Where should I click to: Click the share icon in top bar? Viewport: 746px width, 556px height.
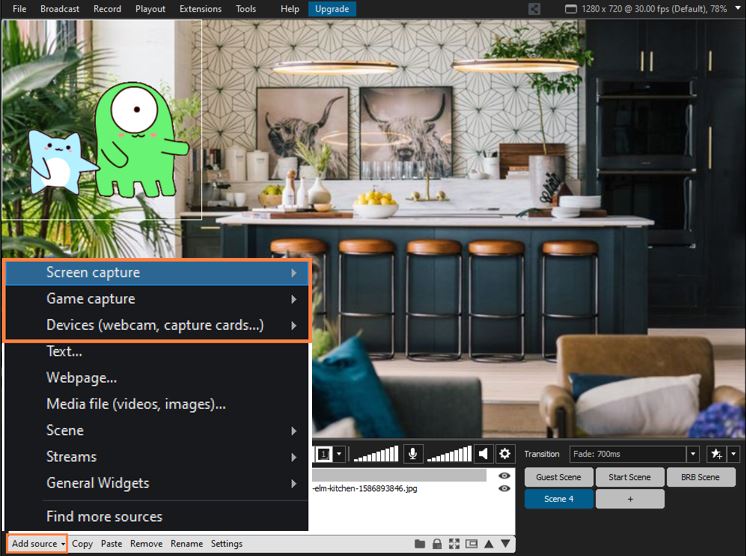point(534,9)
